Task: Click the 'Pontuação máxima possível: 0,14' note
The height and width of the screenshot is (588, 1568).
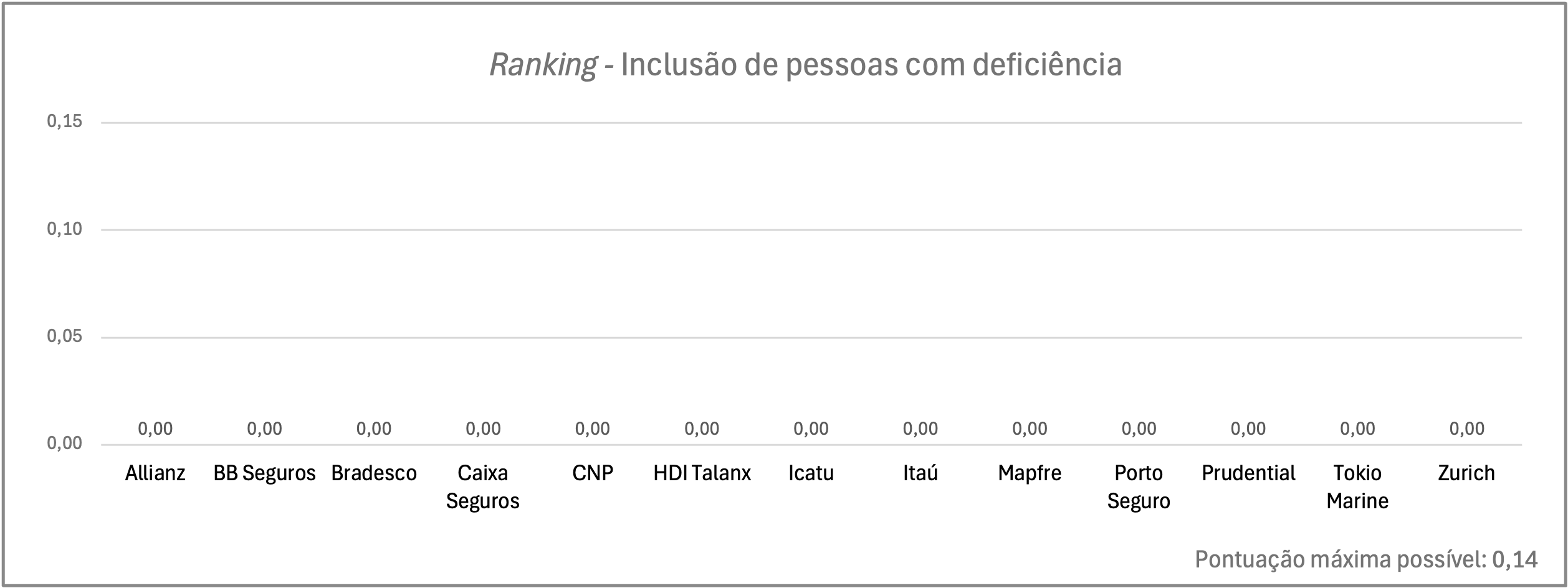Action: (1366, 560)
